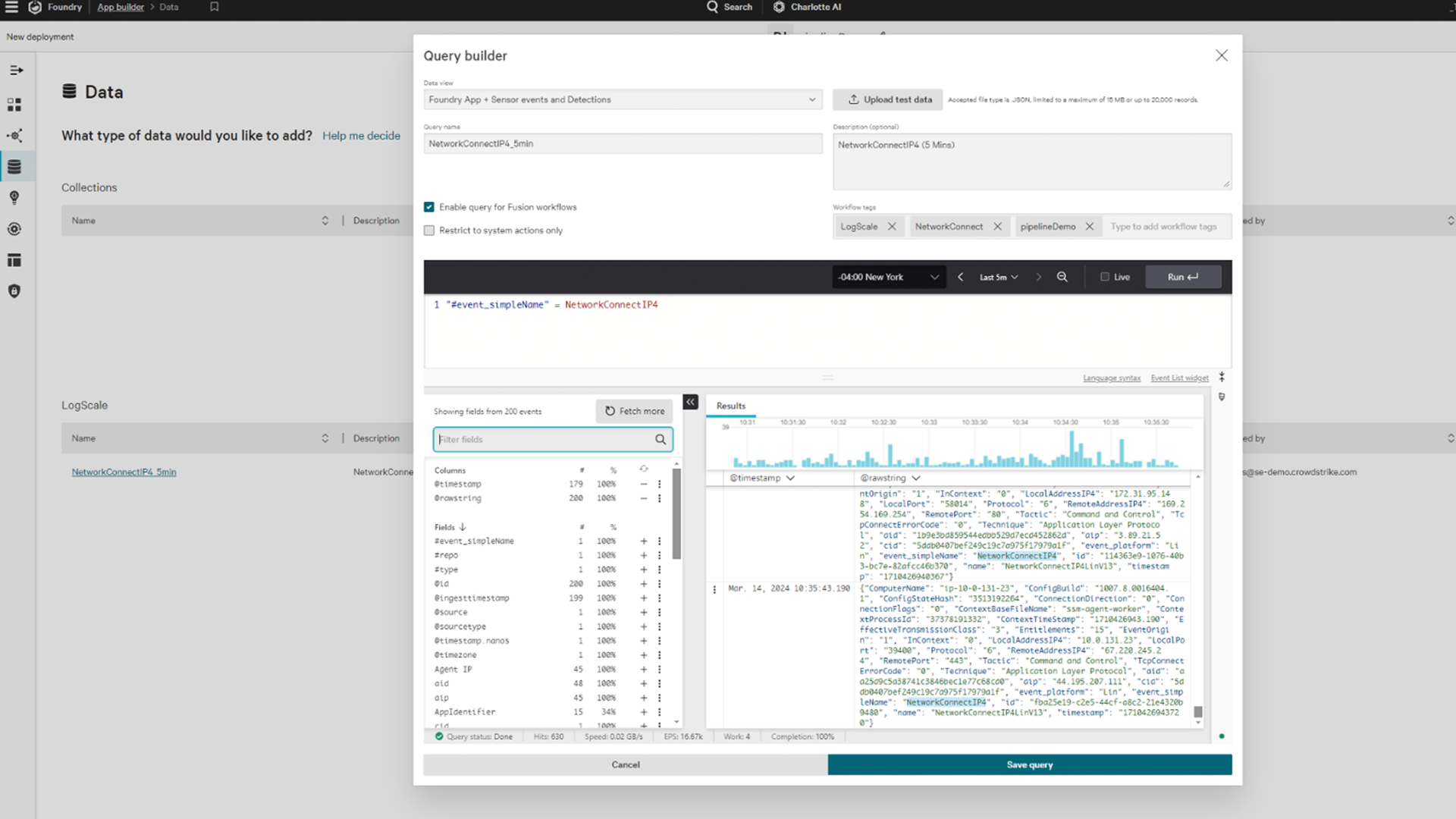The image size is (1456, 819).
Task: Open the -04:00 New York timezone dropdown
Action: pyautogui.click(x=887, y=277)
